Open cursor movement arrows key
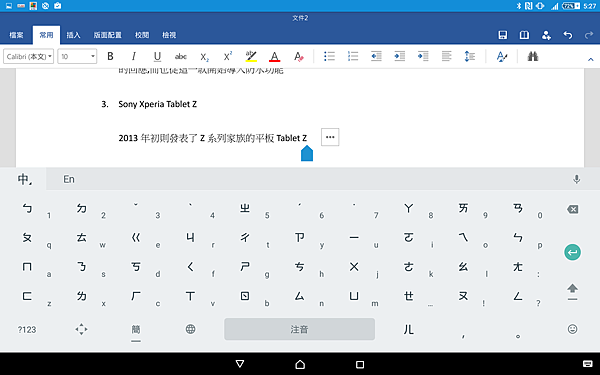 pyautogui.click(x=81, y=329)
